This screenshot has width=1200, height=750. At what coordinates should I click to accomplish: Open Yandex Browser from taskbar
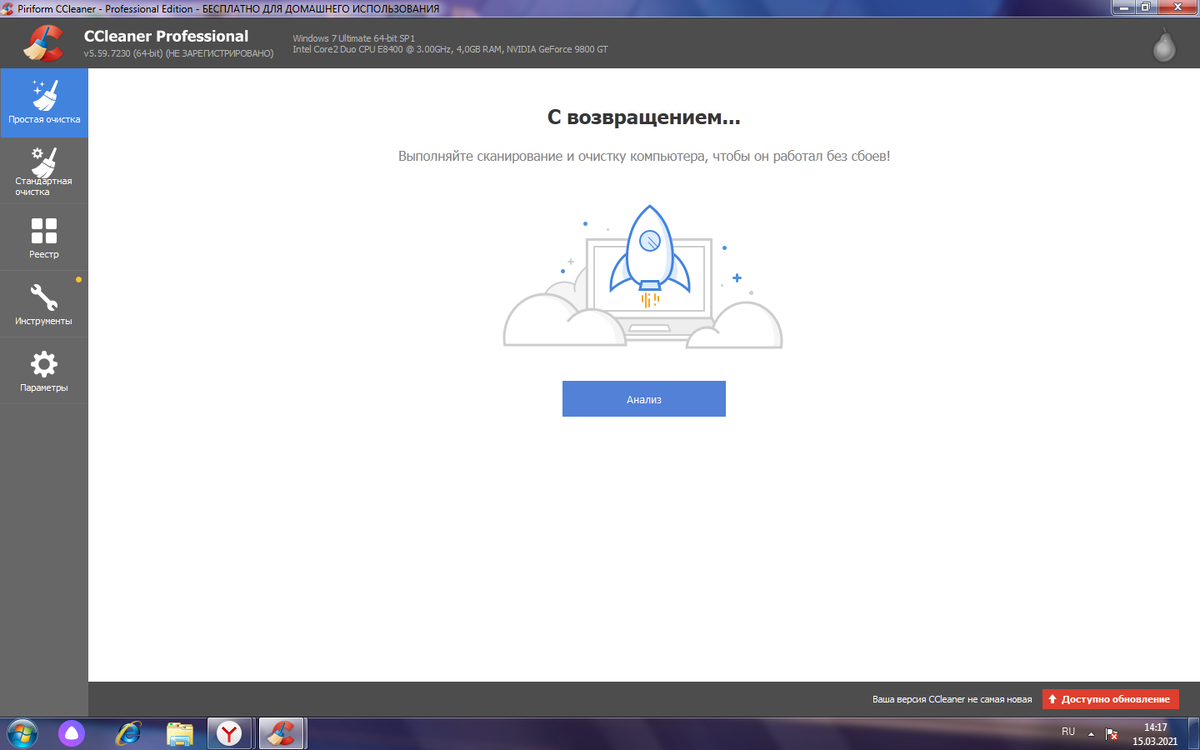230,734
